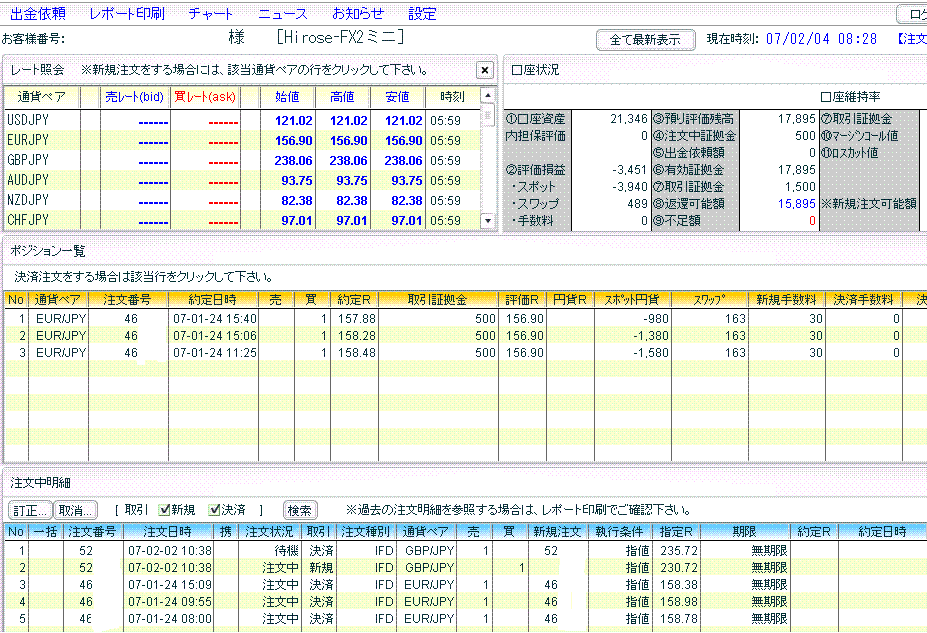The image size is (927, 633).
Task: Click the 通貨ペア header in rate table
Action: 42,97
